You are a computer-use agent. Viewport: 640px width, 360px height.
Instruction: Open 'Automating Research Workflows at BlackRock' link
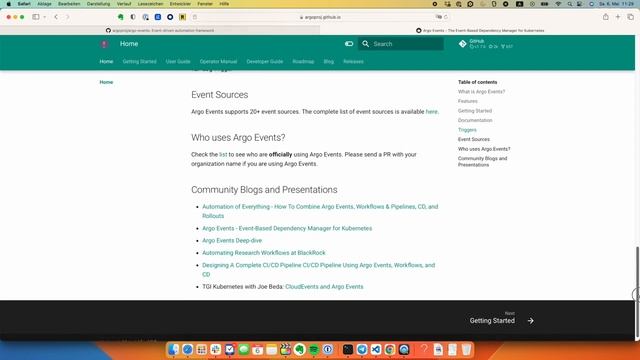[x=264, y=253]
